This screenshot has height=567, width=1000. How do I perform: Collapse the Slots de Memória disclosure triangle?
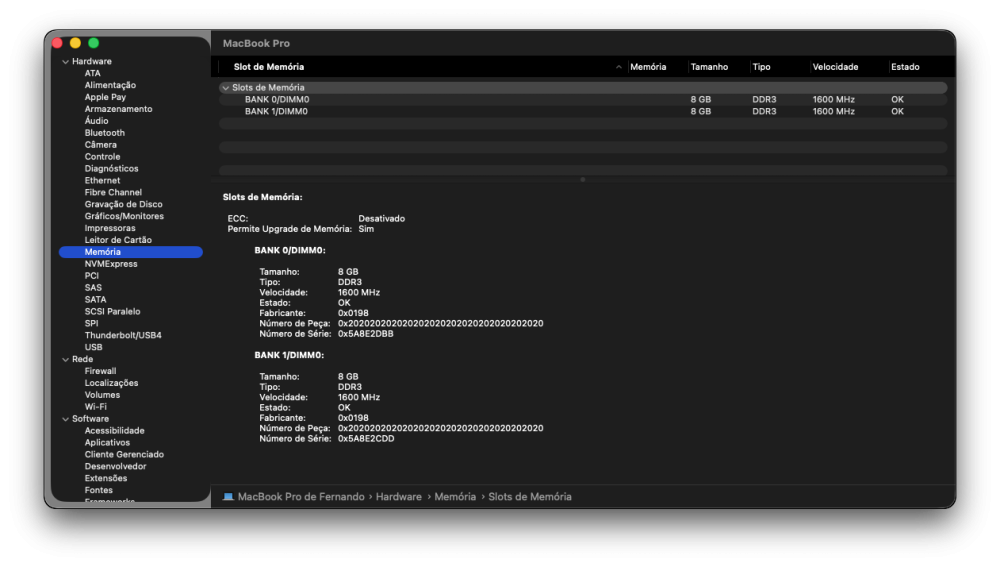(x=225, y=88)
